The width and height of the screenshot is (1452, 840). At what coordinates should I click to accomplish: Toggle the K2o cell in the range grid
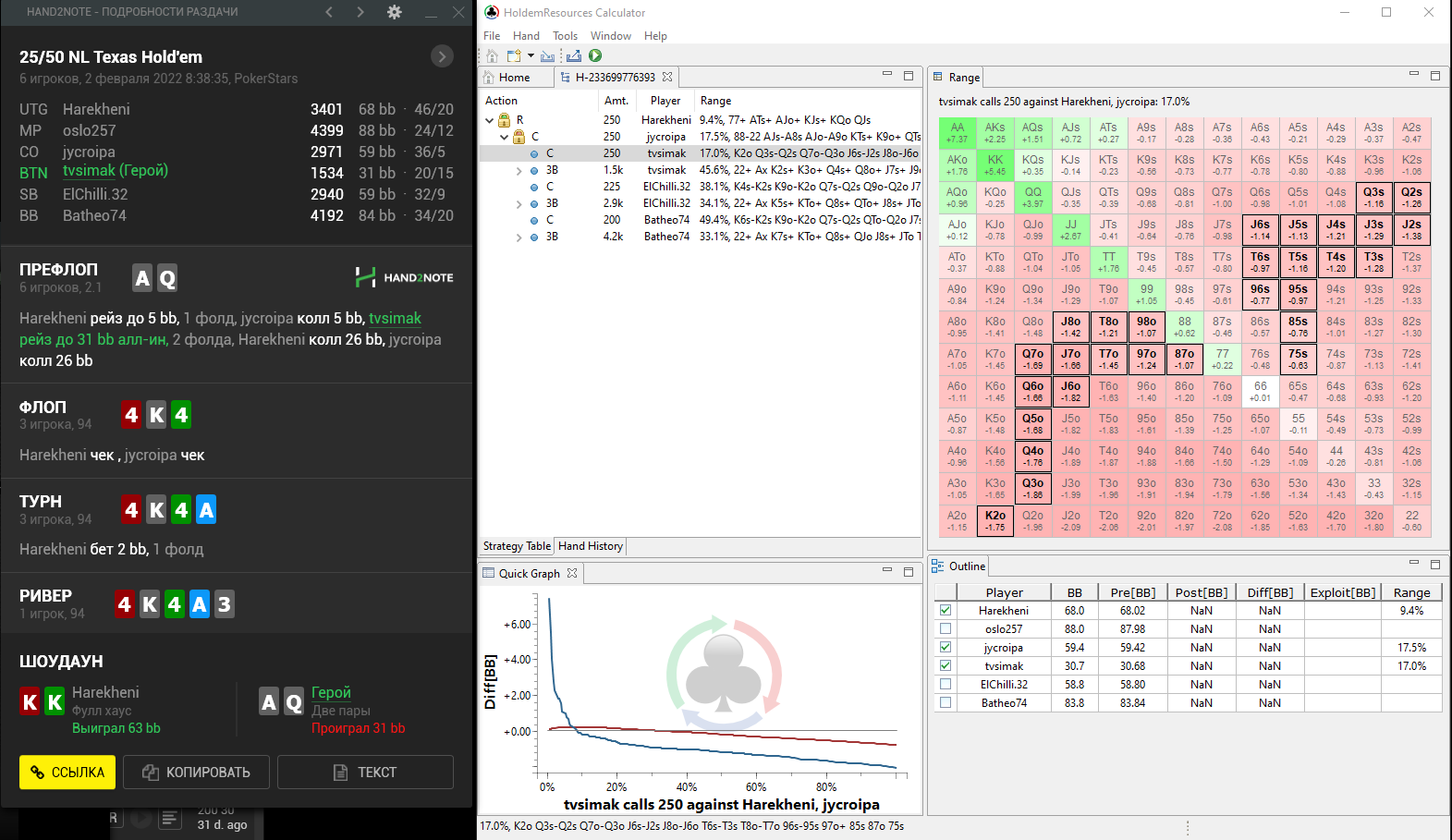pyautogui.click(x=995, y=520)
